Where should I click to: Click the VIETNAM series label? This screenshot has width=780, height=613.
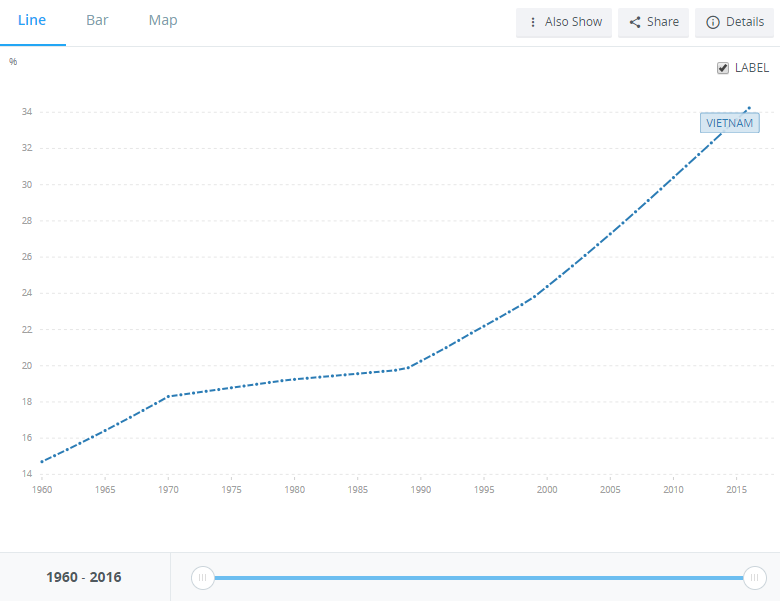729,123
